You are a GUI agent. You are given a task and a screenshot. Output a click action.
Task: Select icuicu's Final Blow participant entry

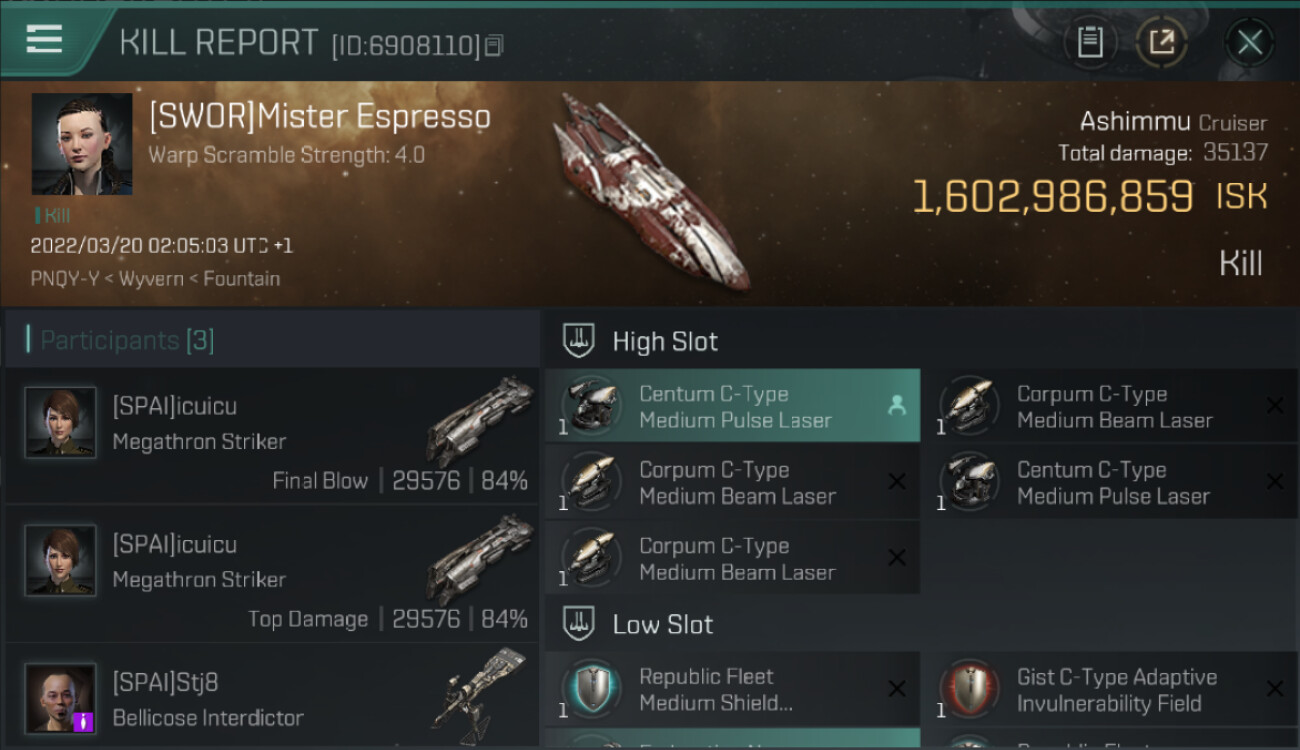(x=272, y=436)
